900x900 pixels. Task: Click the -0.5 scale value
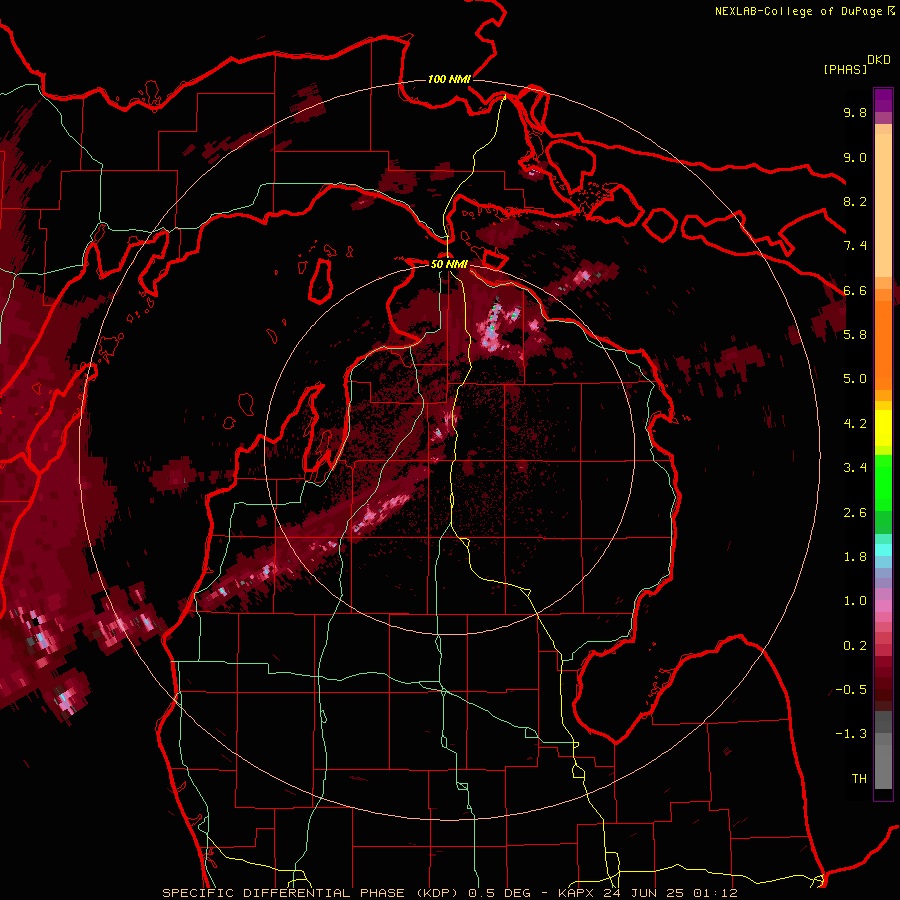[851, 690]
